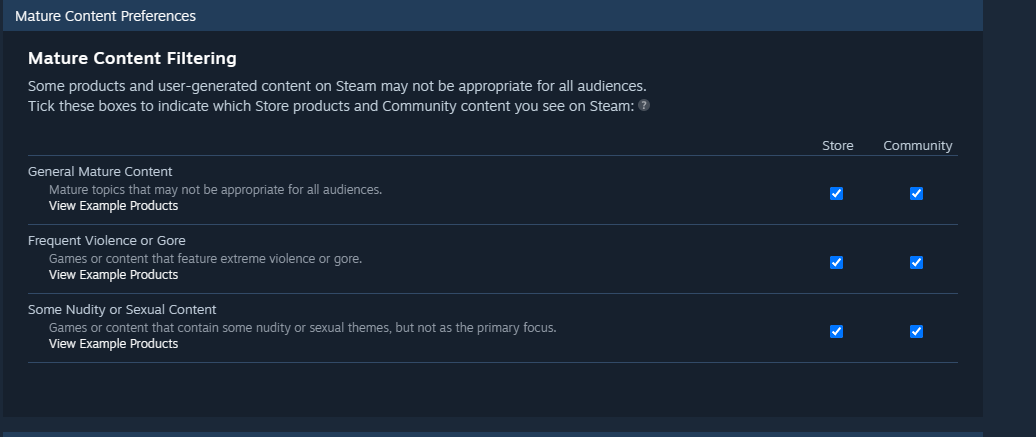
Task: Open View Example Products under Frequent Violence or Gore
Action: [113, 275]
